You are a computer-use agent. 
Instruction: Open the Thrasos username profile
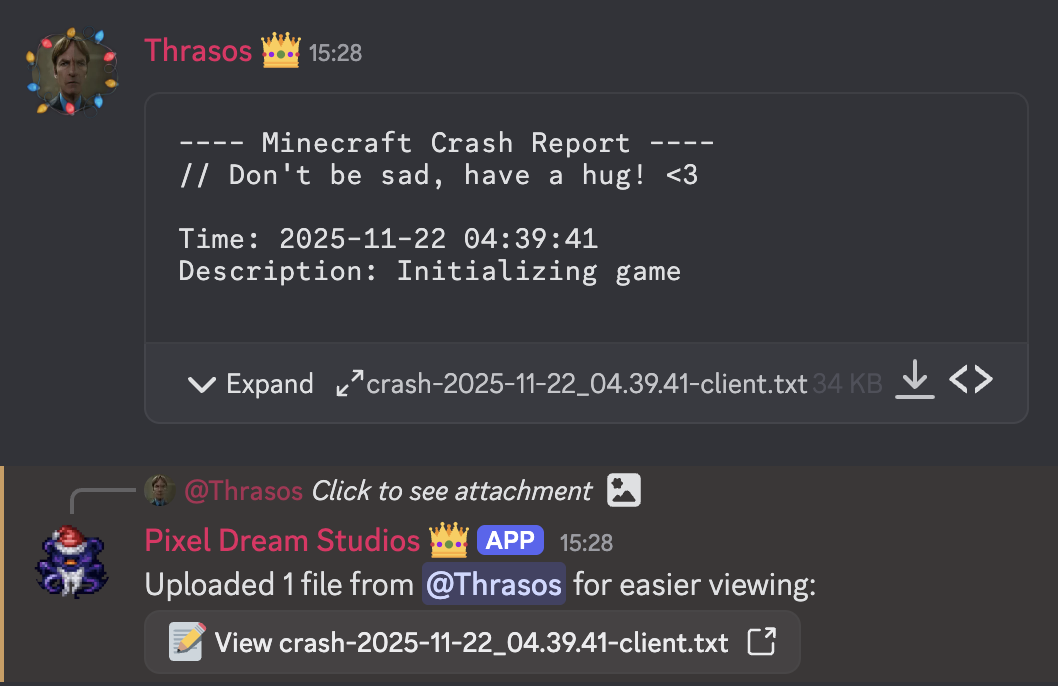198,51
